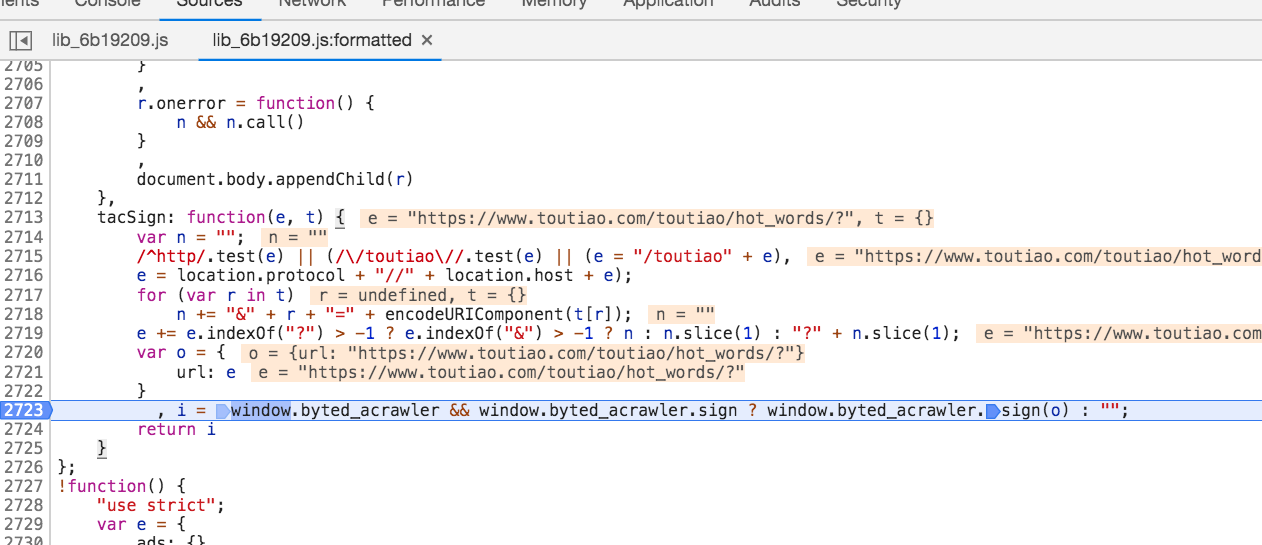The image size is (1262, 545).
Task: Click the "url: e" property line
Action: click(x=206, y=372)
